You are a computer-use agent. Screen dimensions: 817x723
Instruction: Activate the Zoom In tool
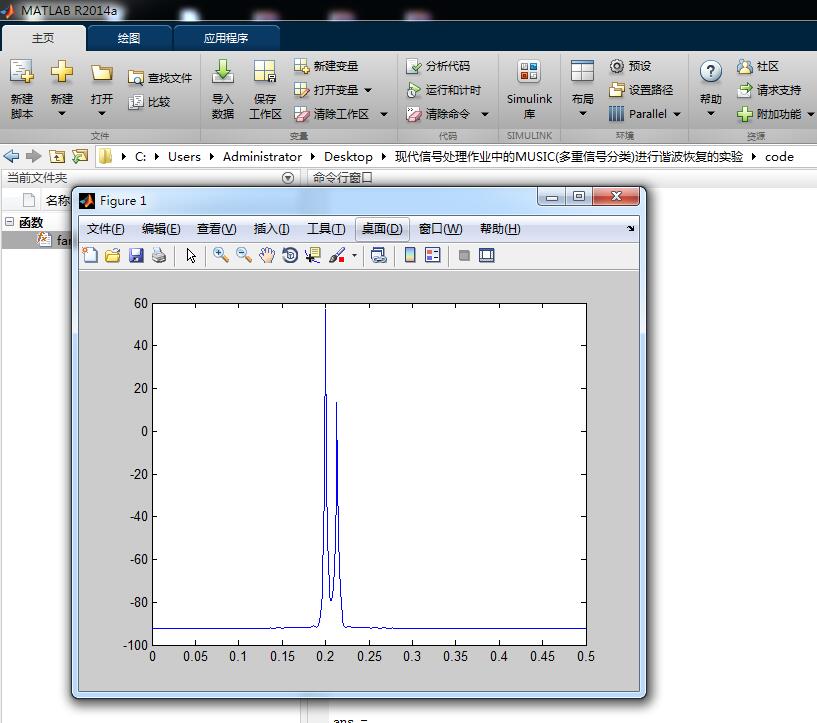pyautogui.click(x=221, y=255)
